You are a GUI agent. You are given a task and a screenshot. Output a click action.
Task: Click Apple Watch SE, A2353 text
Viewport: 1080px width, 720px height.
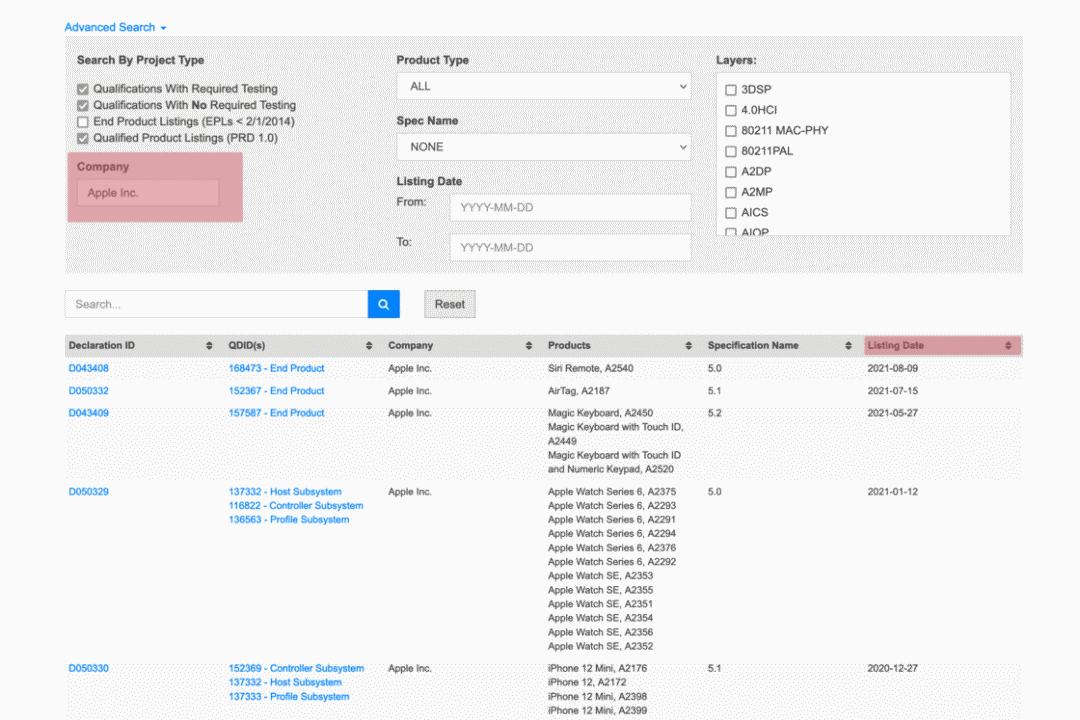pos(600,576)
